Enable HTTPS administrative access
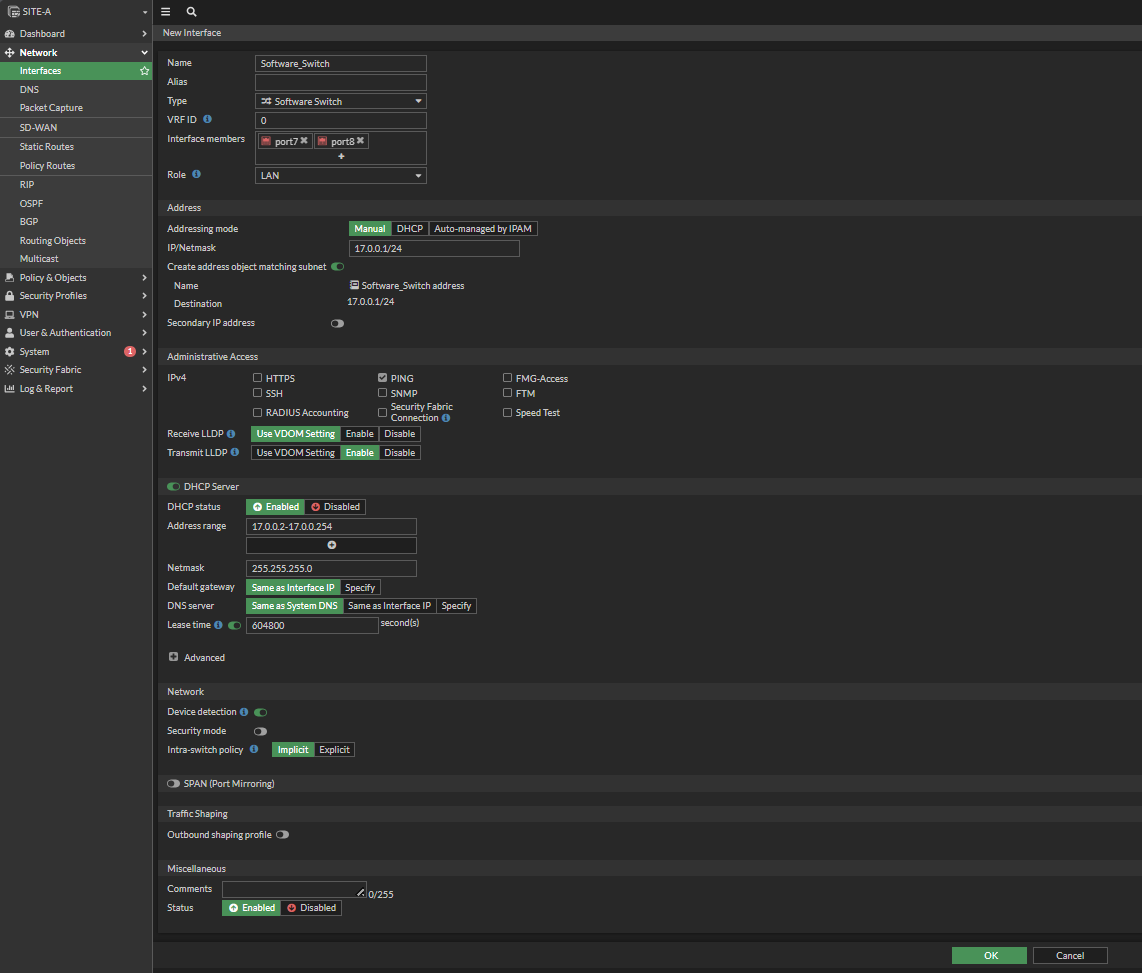 point(257,378)
